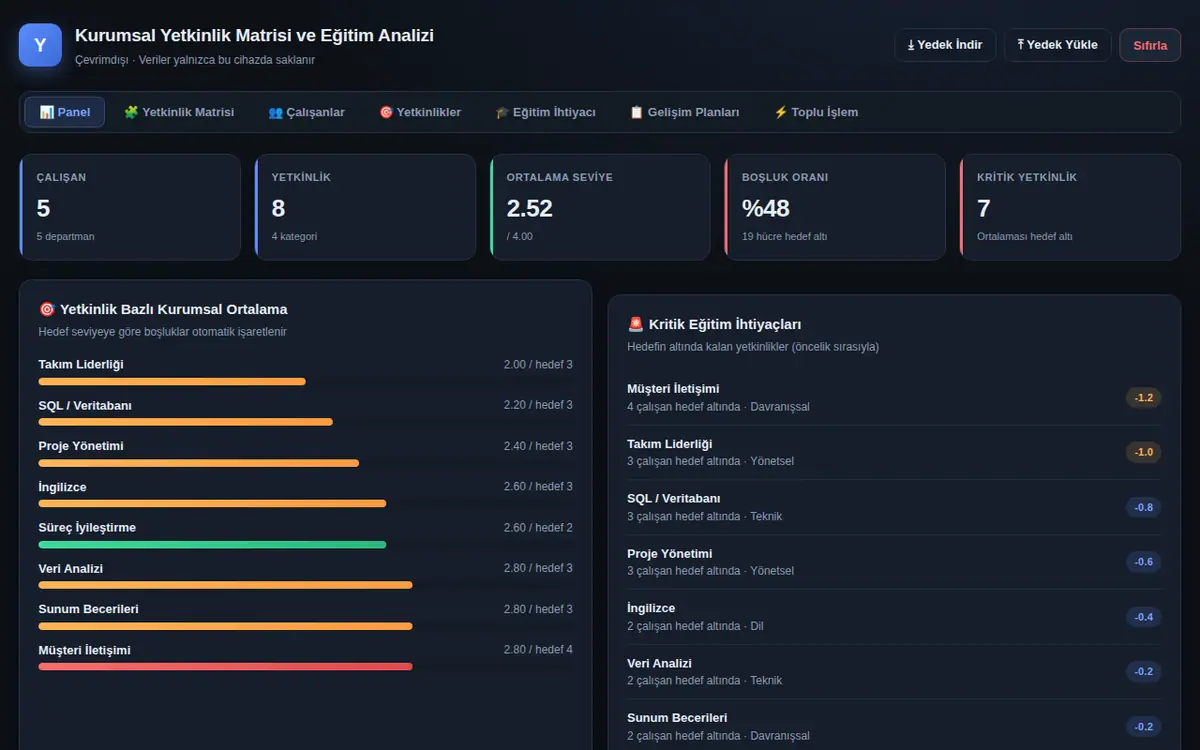Viewport: 1200px width, 750px height.
Task: Click the -0.8 gap badge
Action: tap(1144, 507)
